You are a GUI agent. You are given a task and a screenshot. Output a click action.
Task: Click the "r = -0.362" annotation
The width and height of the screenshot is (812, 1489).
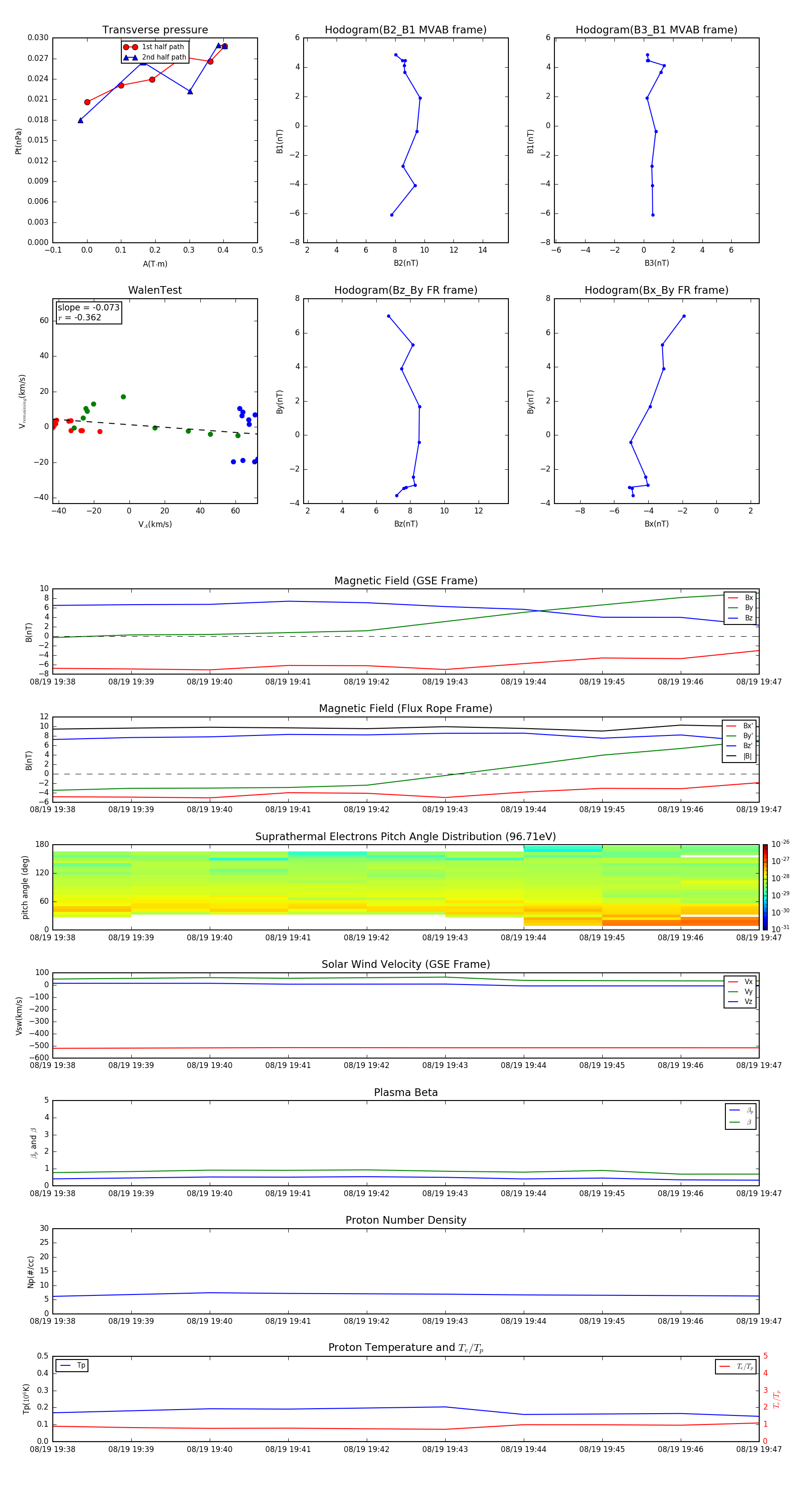(x=80, y=317)
